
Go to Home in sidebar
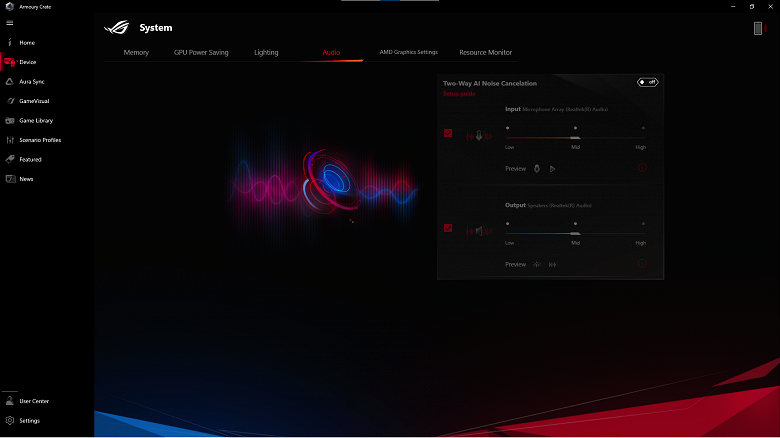(27, 43)
